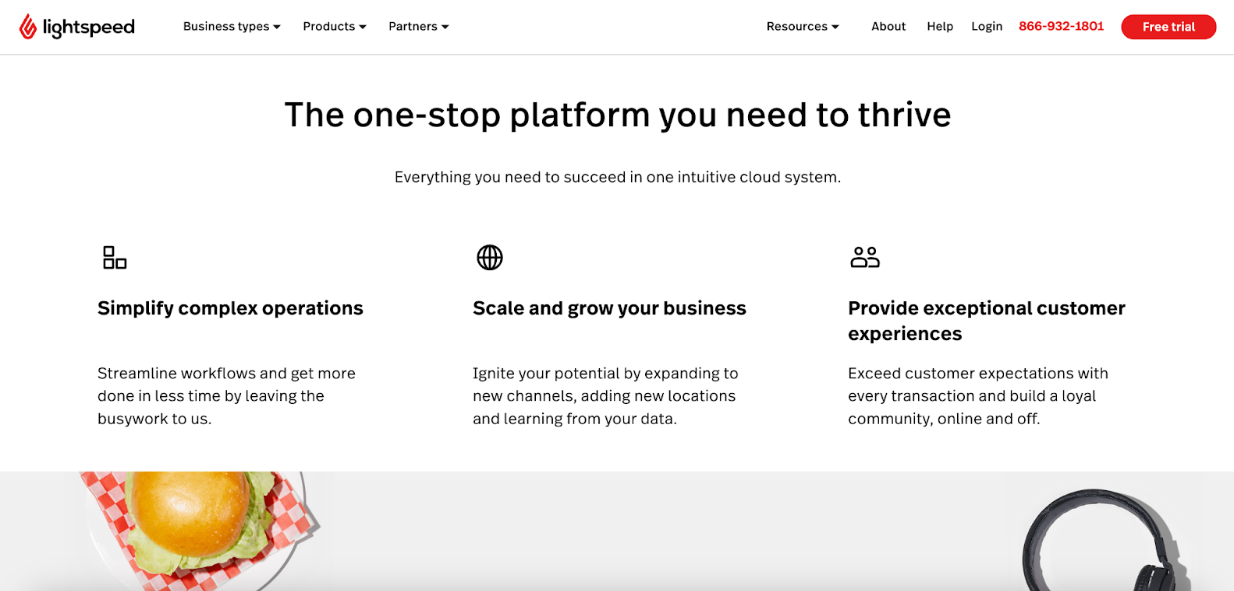
Task: Expand the Business types dropdown
Action: (x=232, y=27)
